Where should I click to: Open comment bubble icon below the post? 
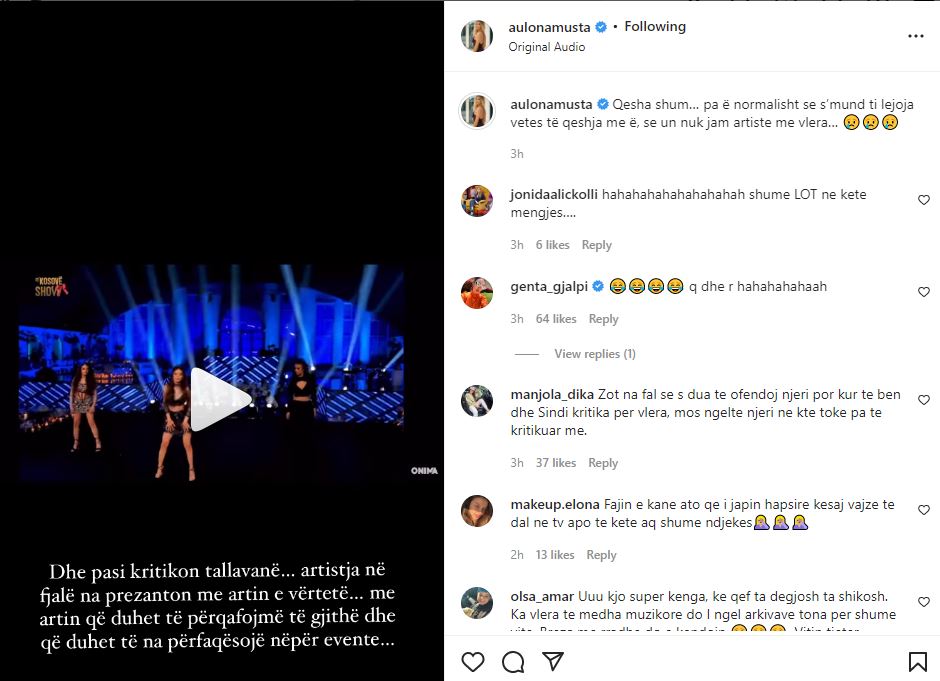[x=513, y=661]
